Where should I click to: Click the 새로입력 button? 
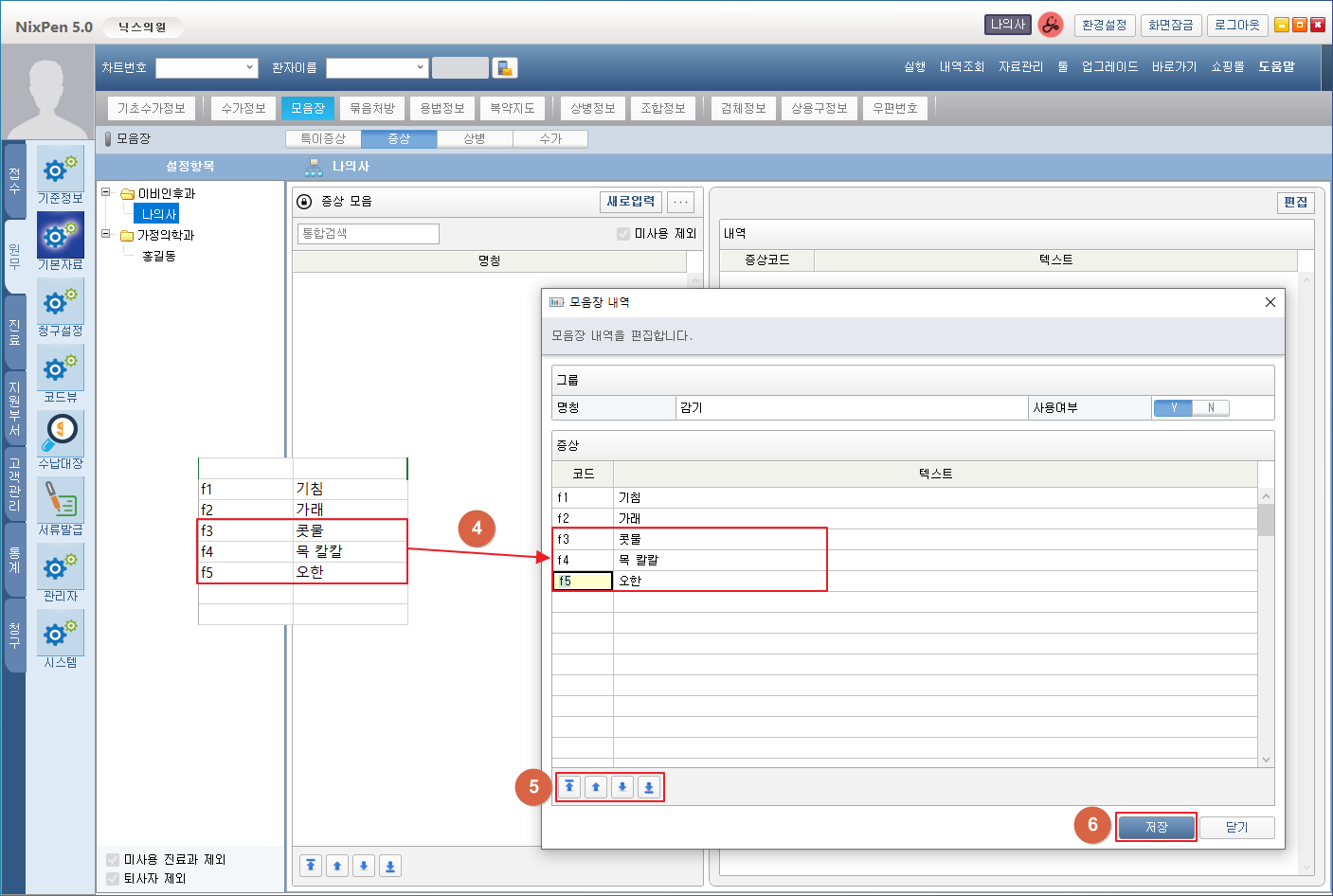[630, 202]
